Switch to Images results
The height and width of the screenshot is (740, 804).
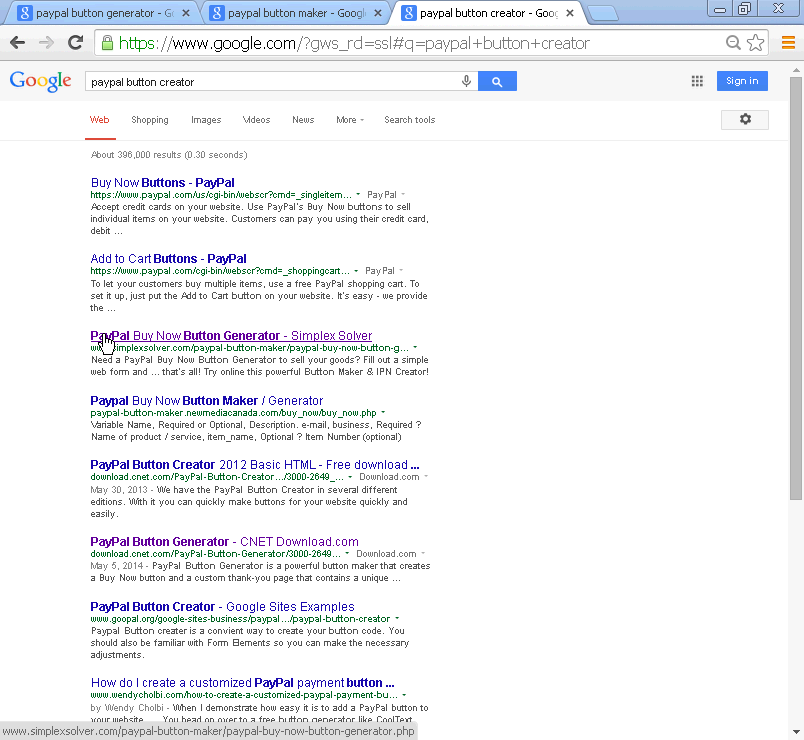(206, 119)
